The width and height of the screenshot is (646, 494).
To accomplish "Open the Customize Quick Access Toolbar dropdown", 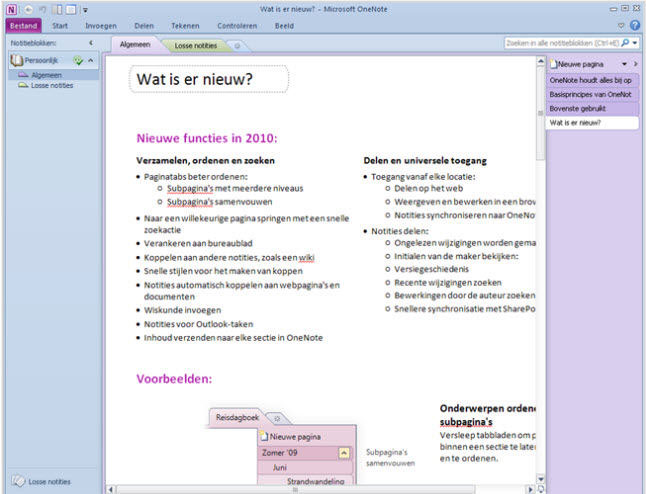I will click(x=85, y=10).
